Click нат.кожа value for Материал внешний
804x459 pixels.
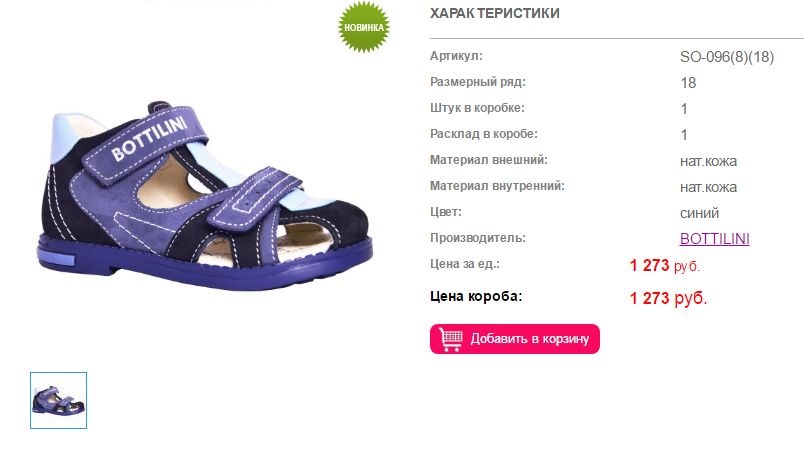pos(708,162)
